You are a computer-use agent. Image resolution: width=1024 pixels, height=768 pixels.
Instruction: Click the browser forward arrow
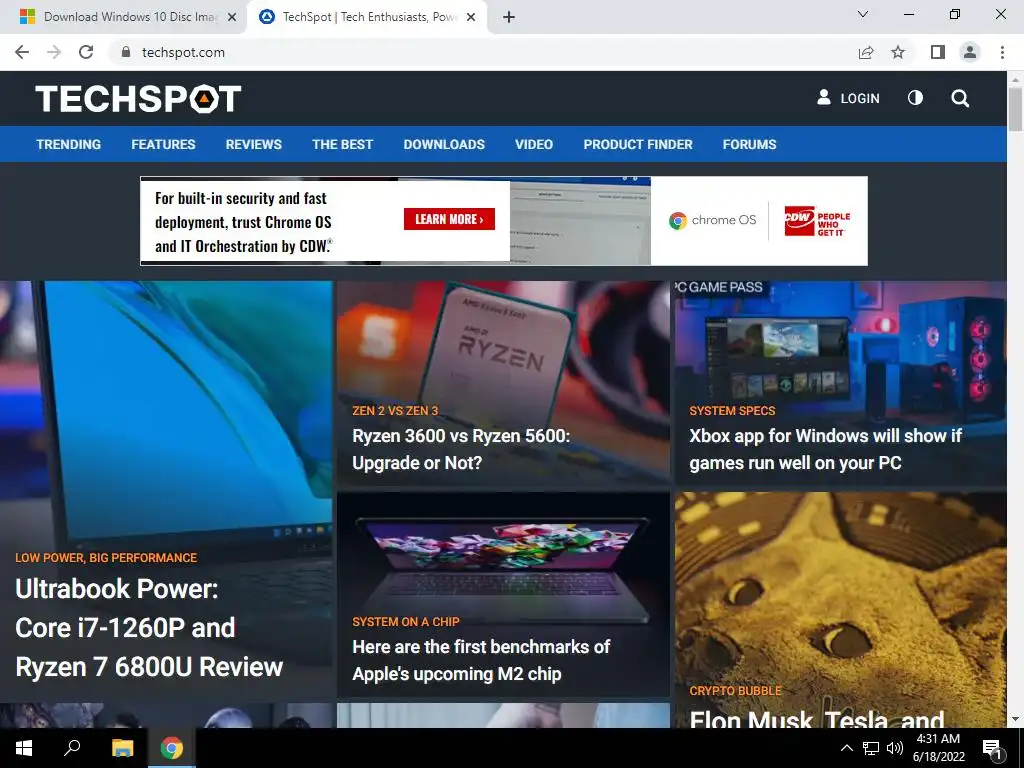(54, 52)
